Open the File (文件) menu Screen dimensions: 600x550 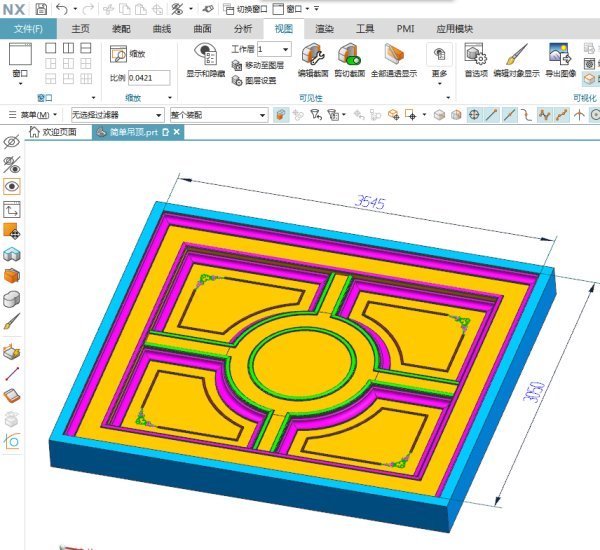(x=28, y=29)
